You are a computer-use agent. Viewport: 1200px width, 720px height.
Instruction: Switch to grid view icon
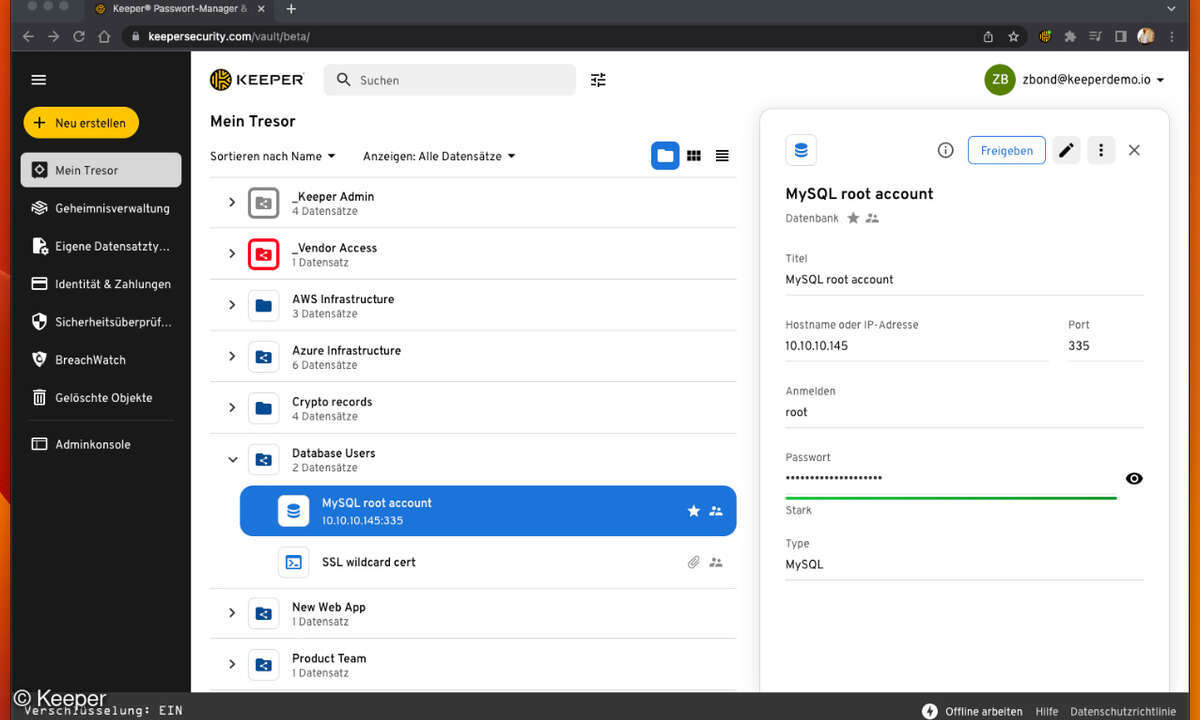(694, 156)
